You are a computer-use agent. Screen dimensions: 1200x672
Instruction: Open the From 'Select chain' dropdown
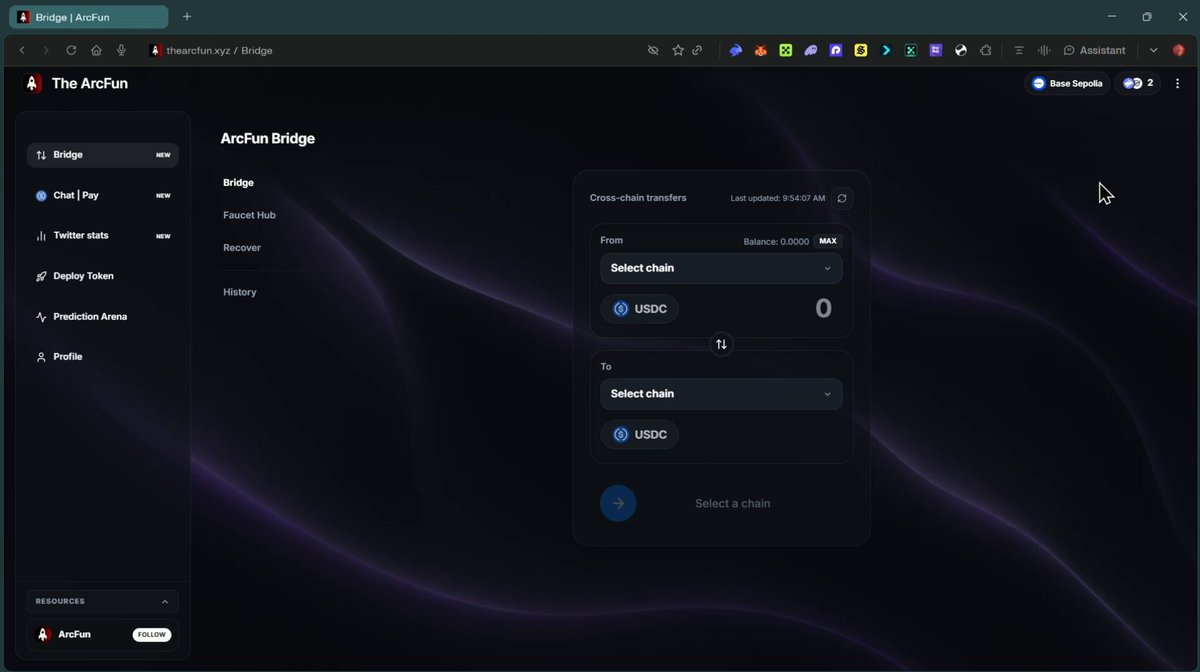[x=721, y=268]
